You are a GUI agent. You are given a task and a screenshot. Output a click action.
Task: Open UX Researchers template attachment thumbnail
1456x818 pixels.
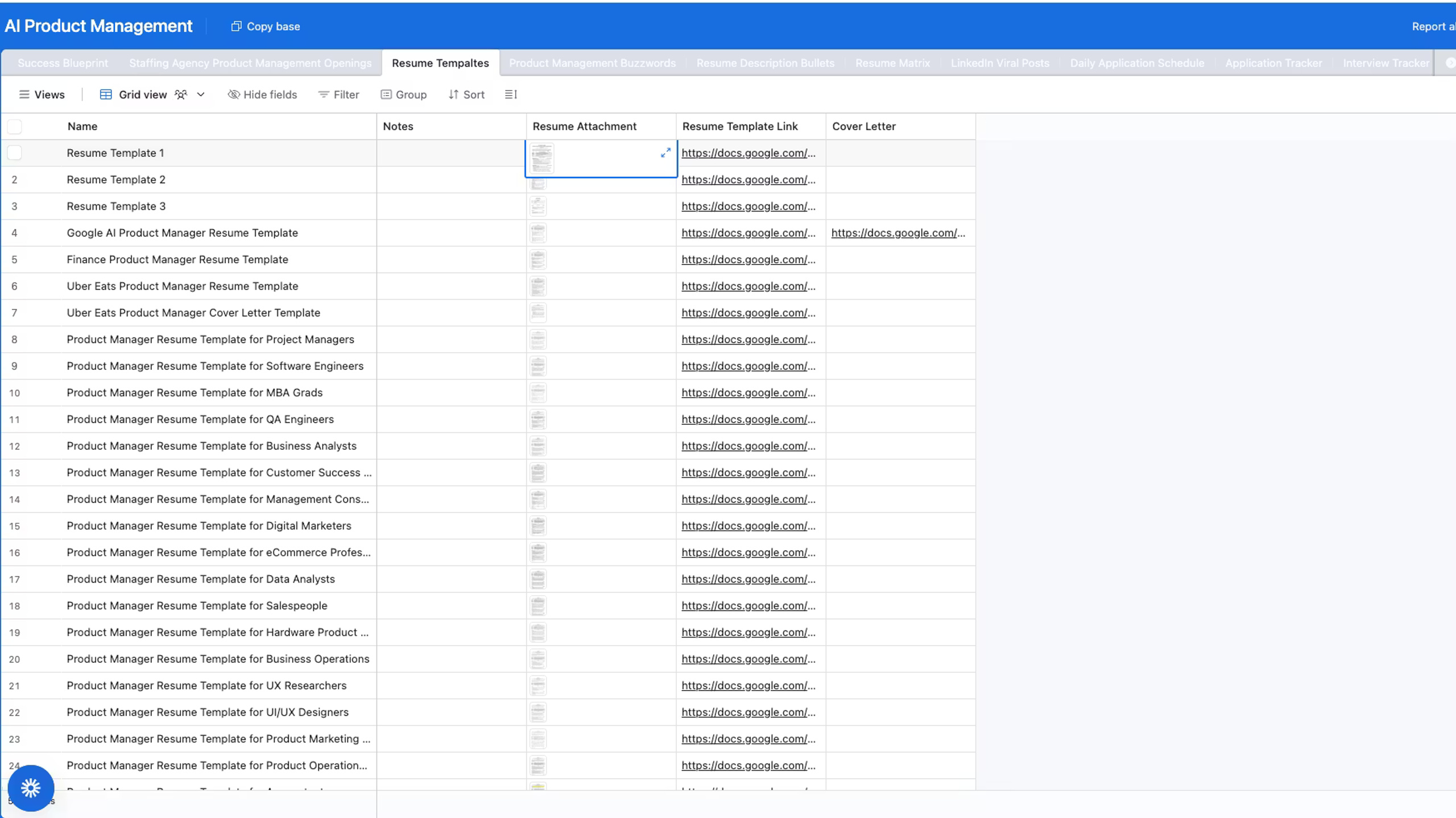(x=538, y=685)
